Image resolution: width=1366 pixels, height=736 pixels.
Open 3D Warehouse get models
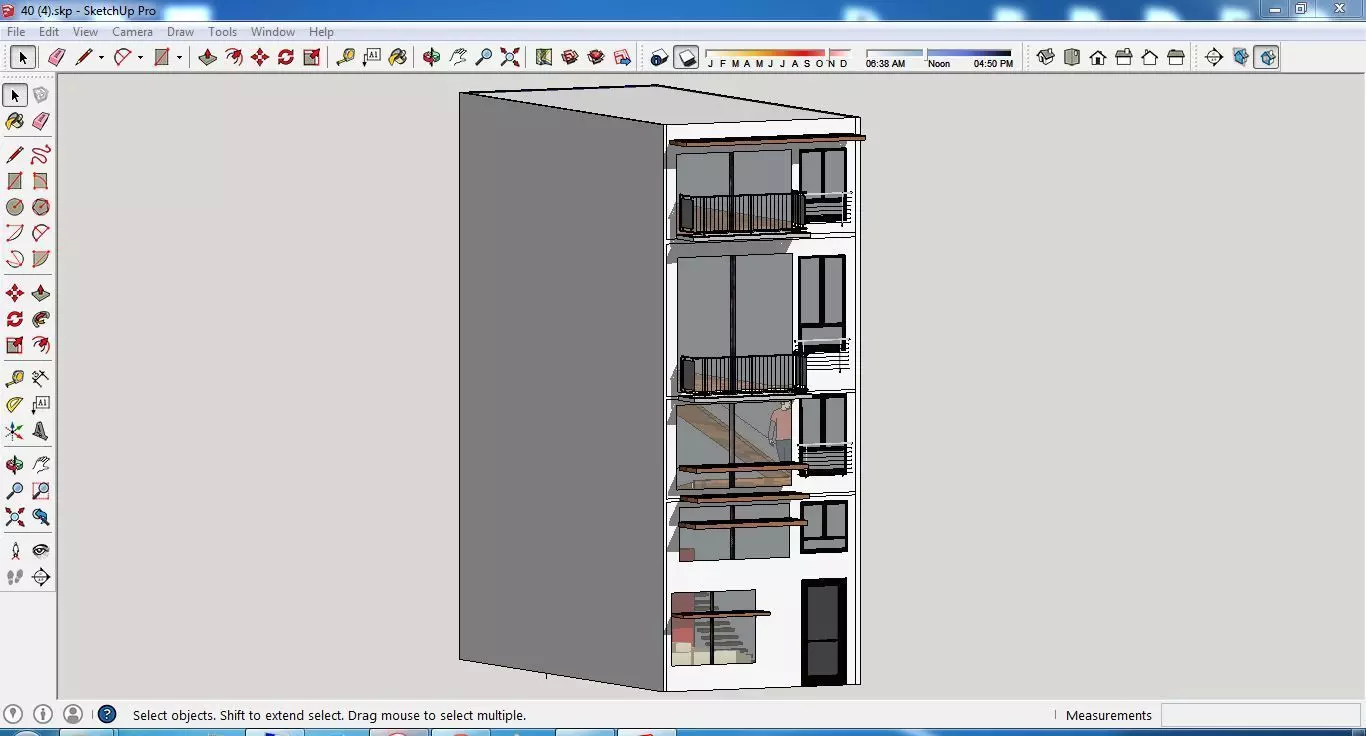[570, 57]
